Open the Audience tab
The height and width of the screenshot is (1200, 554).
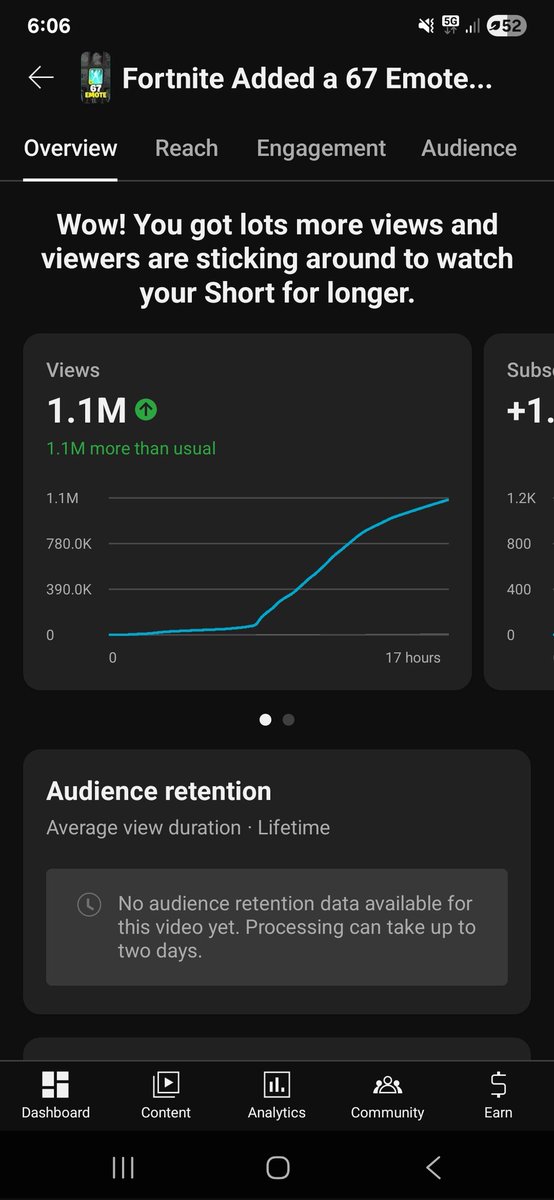[469, 148]
